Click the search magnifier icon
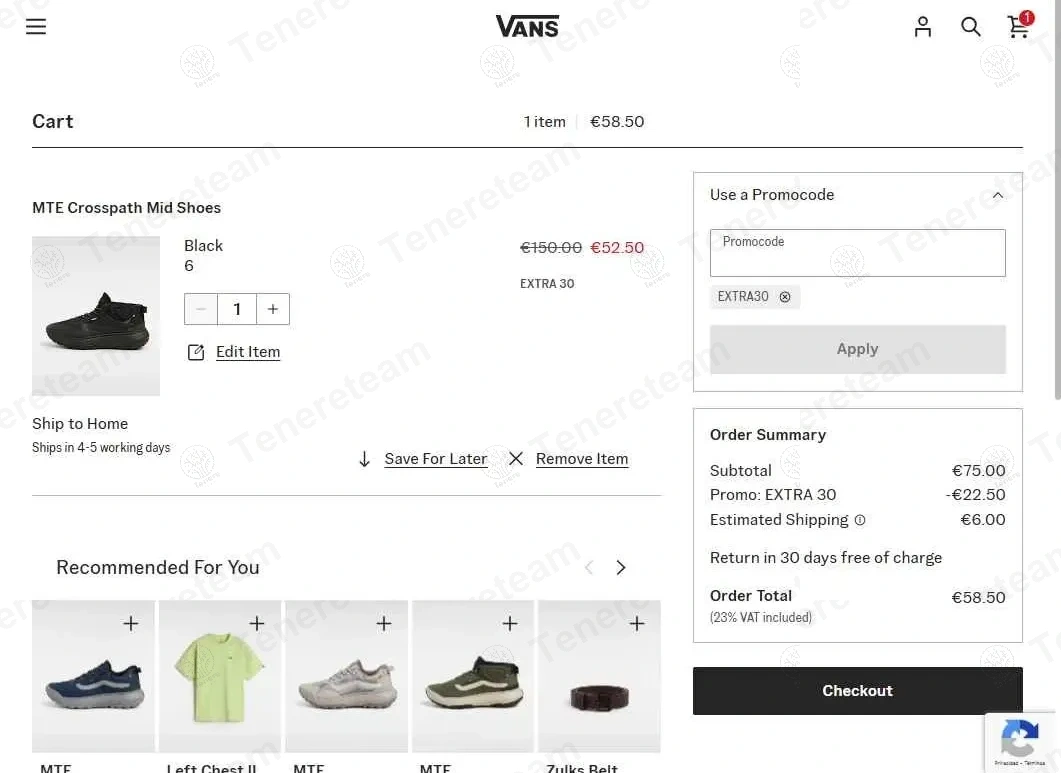Screen dimensions: 1061x773 (x=970, y=27)
